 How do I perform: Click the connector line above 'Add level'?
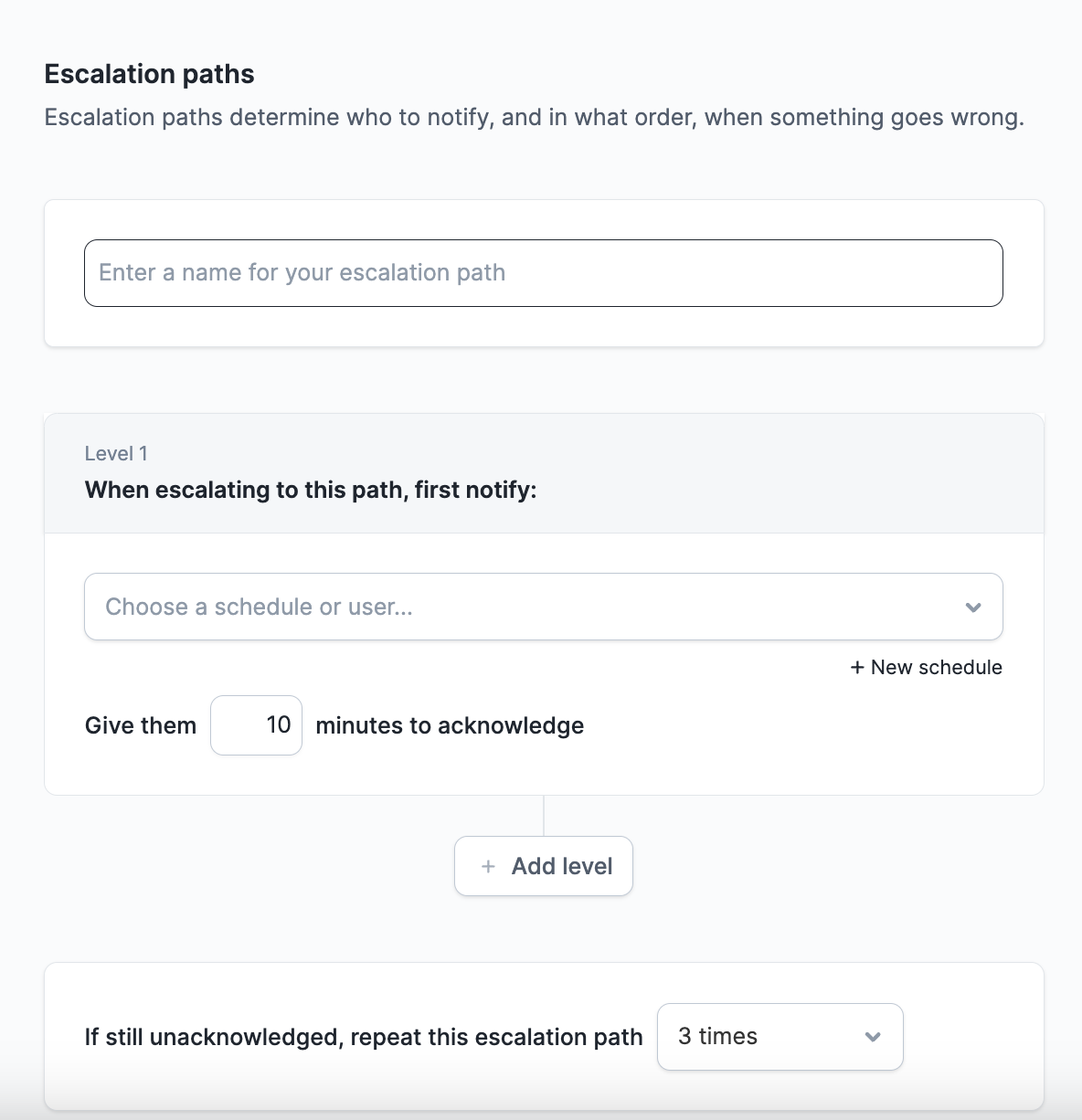tap(544, 815)
